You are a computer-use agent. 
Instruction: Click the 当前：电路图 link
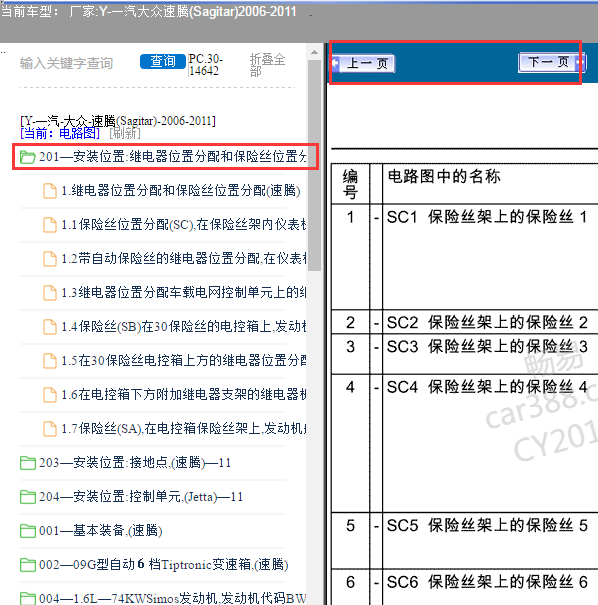tap(60, 134)
